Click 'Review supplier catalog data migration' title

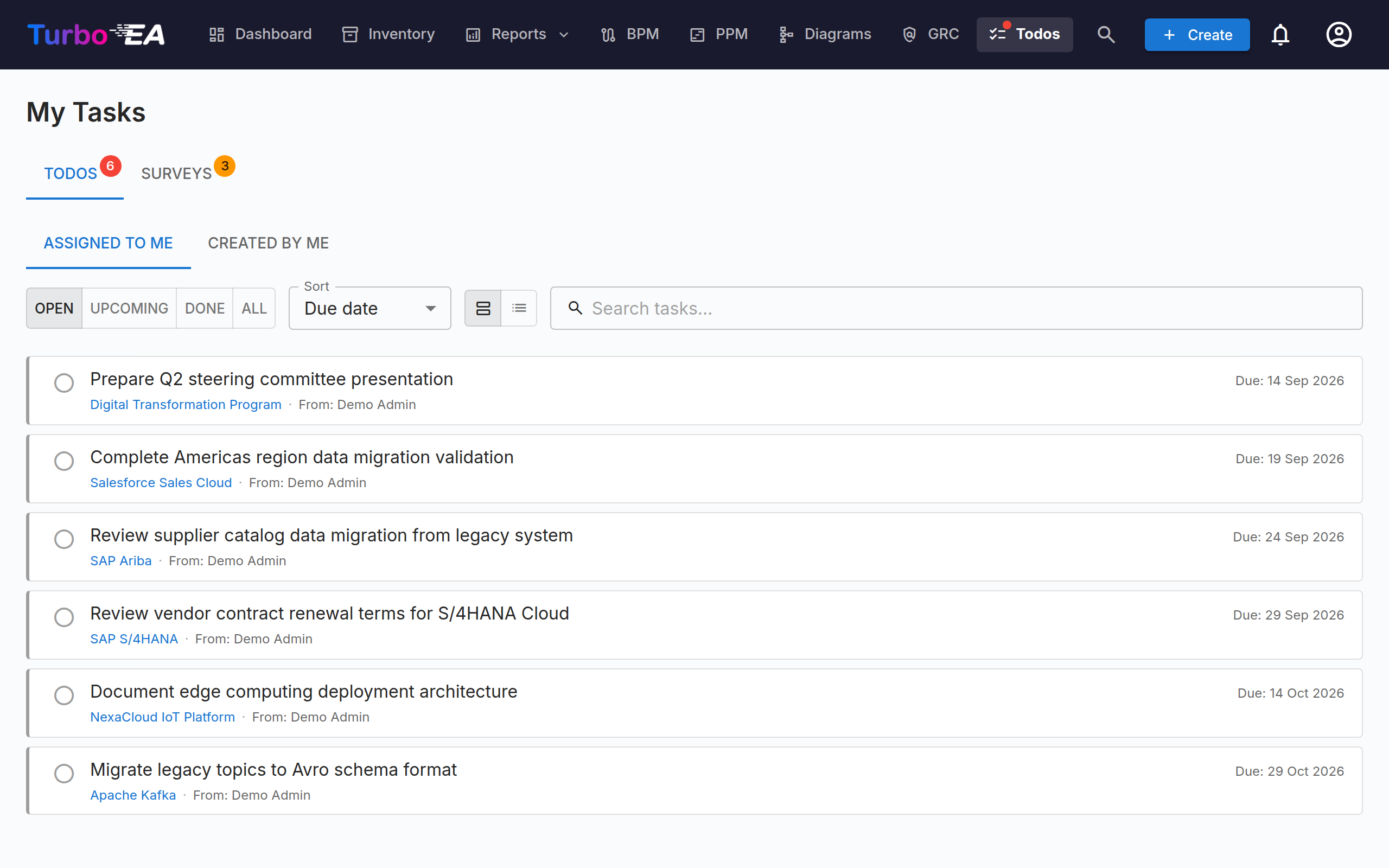pyautogui.click(x=331, y=535)
